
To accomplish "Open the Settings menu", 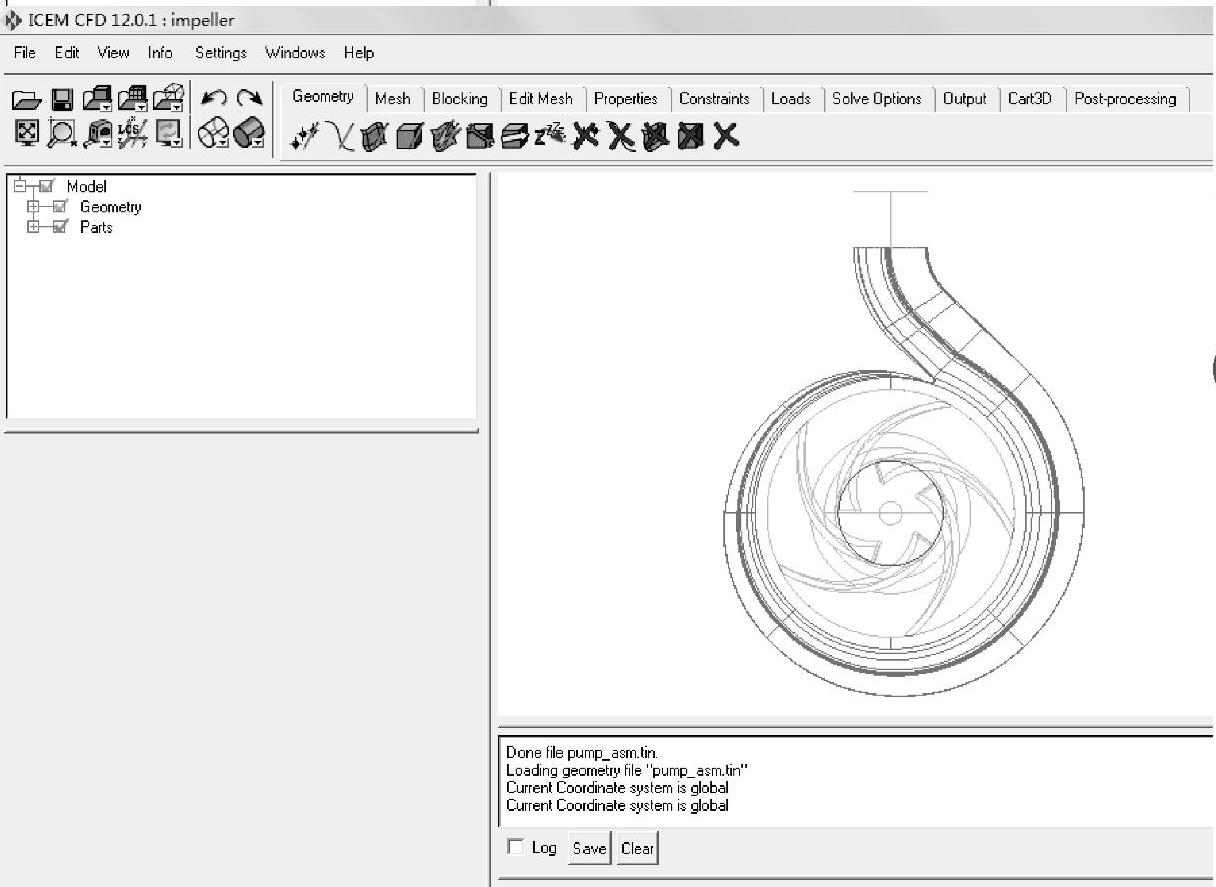I will point(220,53).
